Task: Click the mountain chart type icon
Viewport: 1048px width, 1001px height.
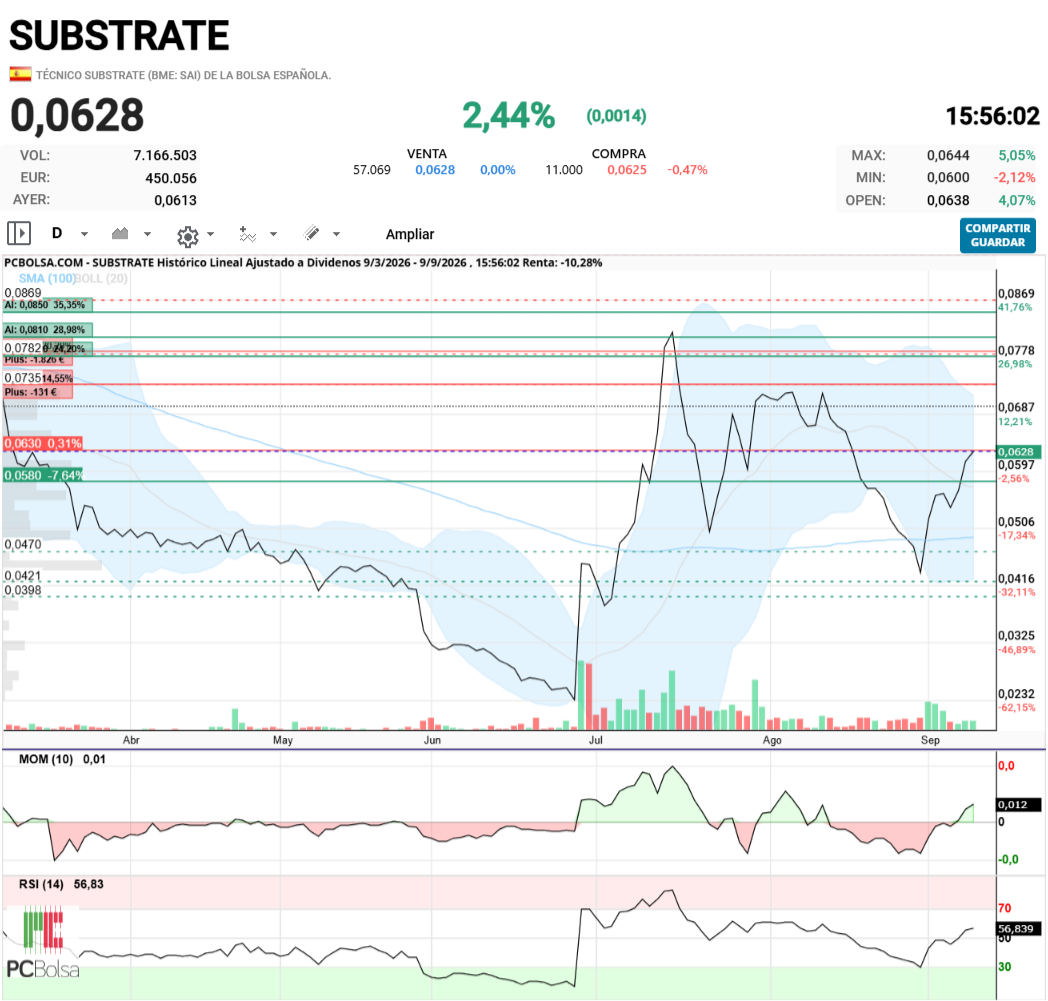Action: pos(120,233)
